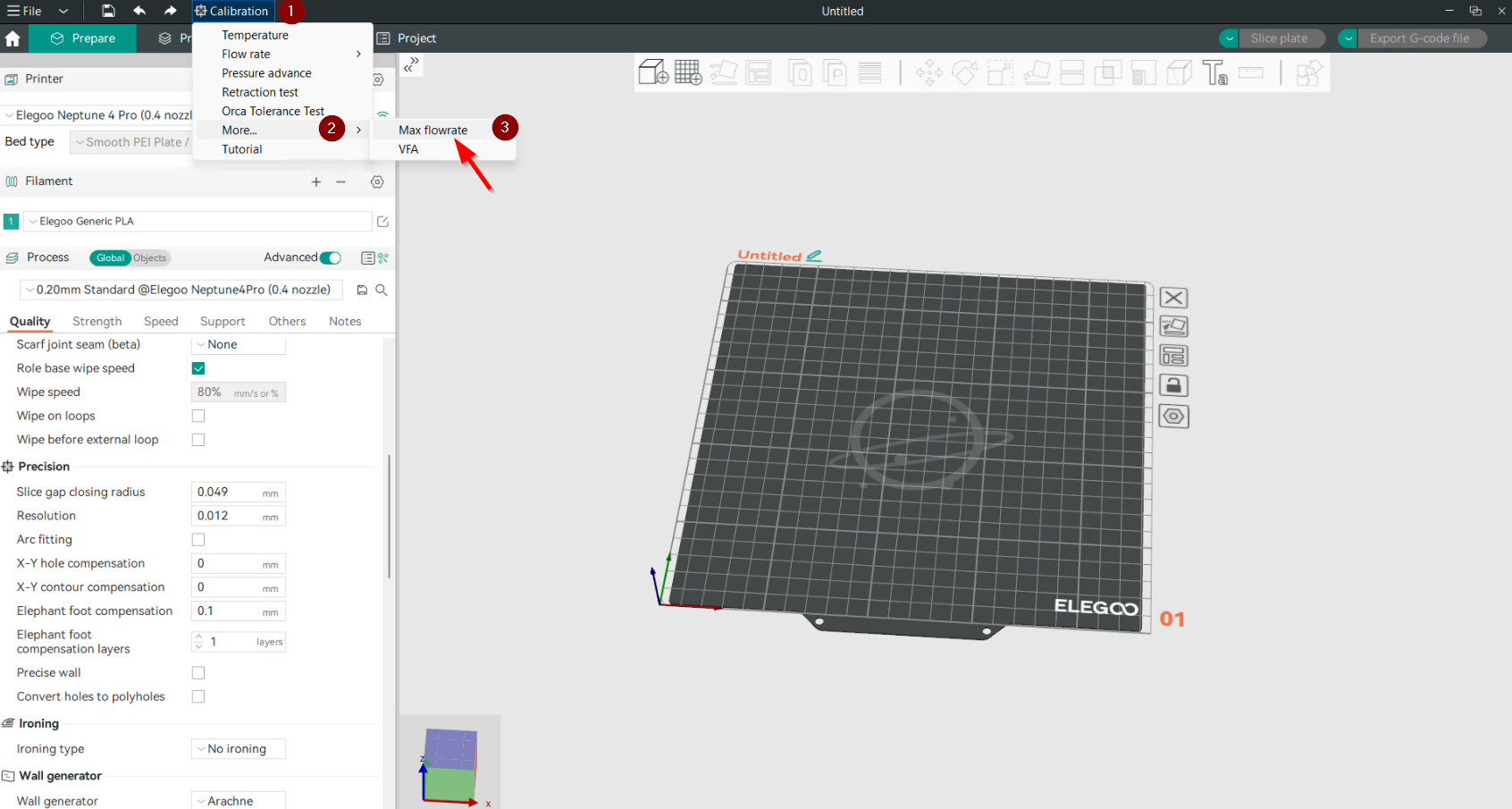The image size is (1512, 809).
Task: Click the redo arrow icon
Action: [x=170, y=11]
